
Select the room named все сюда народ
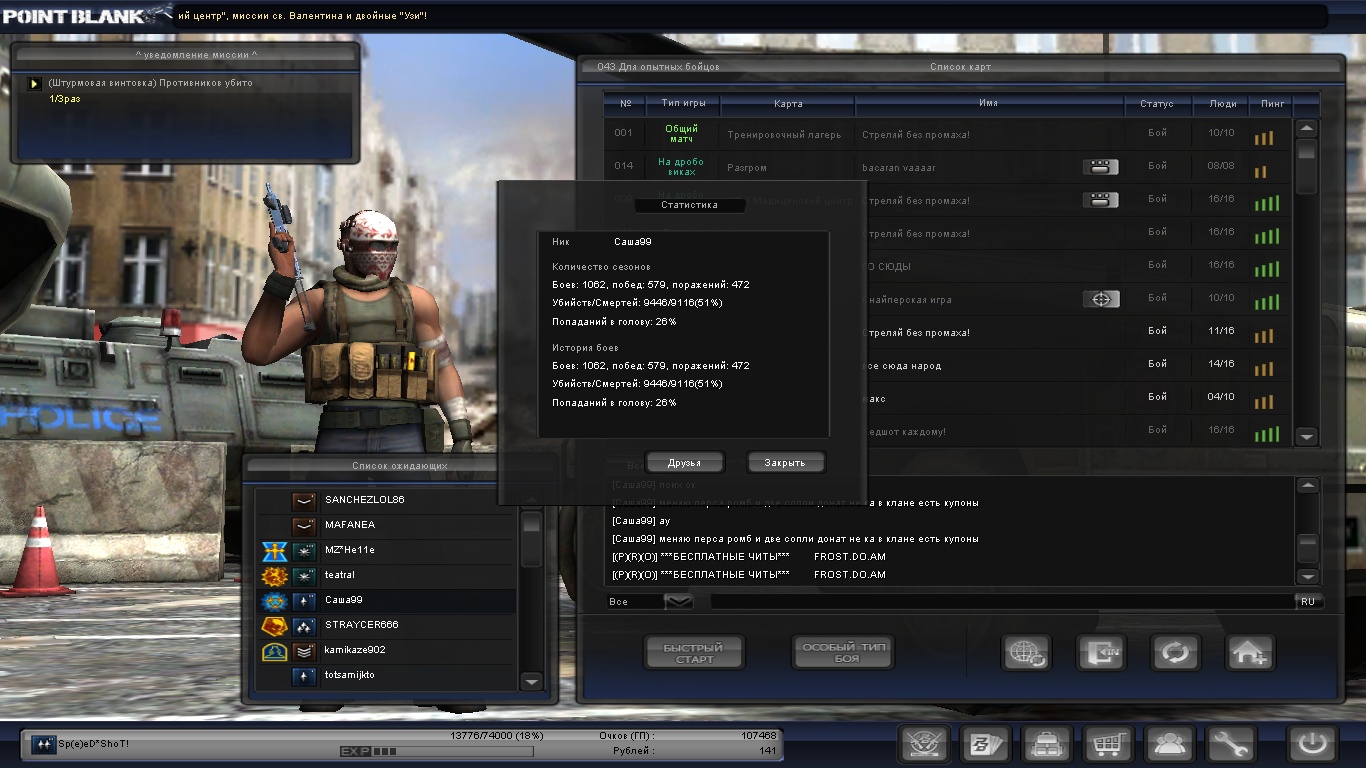[x=948, y=365]
